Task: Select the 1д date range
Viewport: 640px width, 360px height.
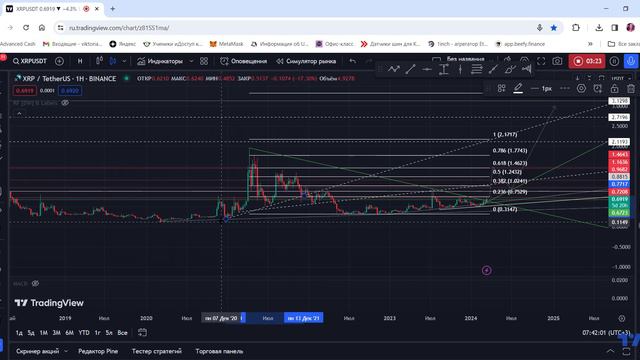Action: tap(19, 333)
